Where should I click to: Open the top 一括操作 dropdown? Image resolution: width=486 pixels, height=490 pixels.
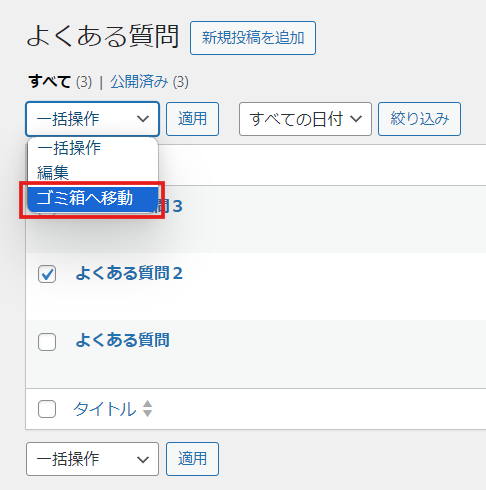(x=92, y=119)
